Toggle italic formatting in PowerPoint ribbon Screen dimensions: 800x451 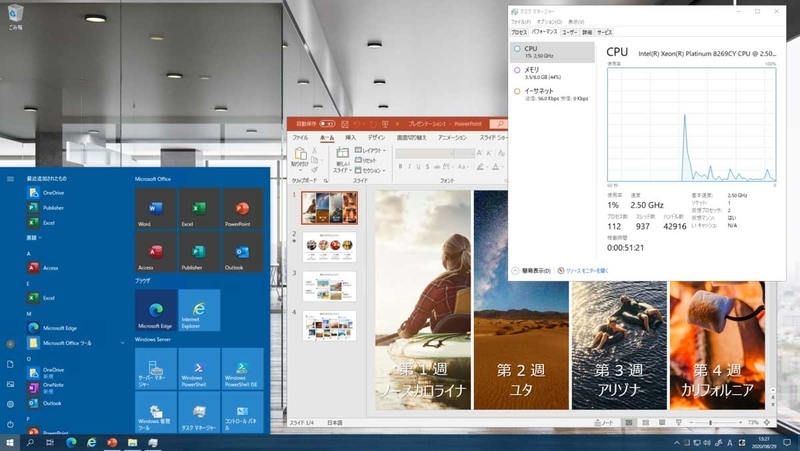point(411,166)
